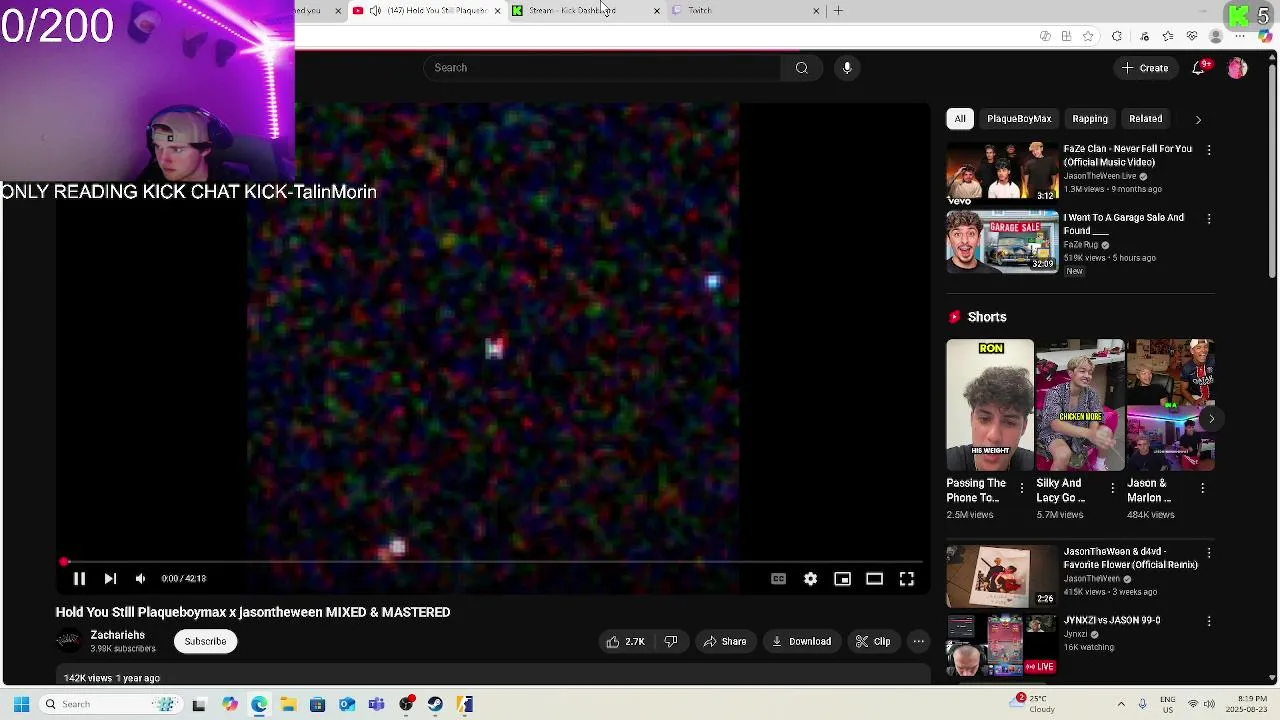Select the PlaqueBoyMax filter chip
The image size is (1280, 720).
click(x=1019, y=118)
